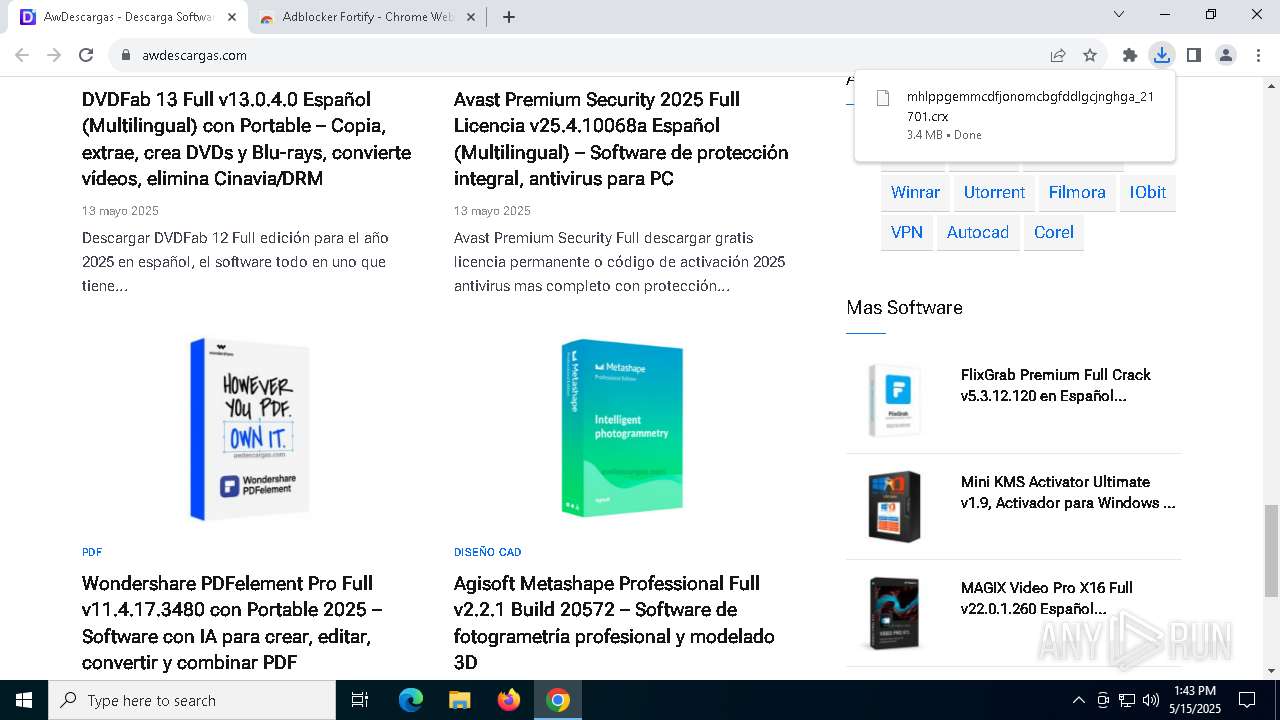Screen dimensions: 1280x720
Task: Open the Extensions puzzle icon
Action: click(1130, 55)
